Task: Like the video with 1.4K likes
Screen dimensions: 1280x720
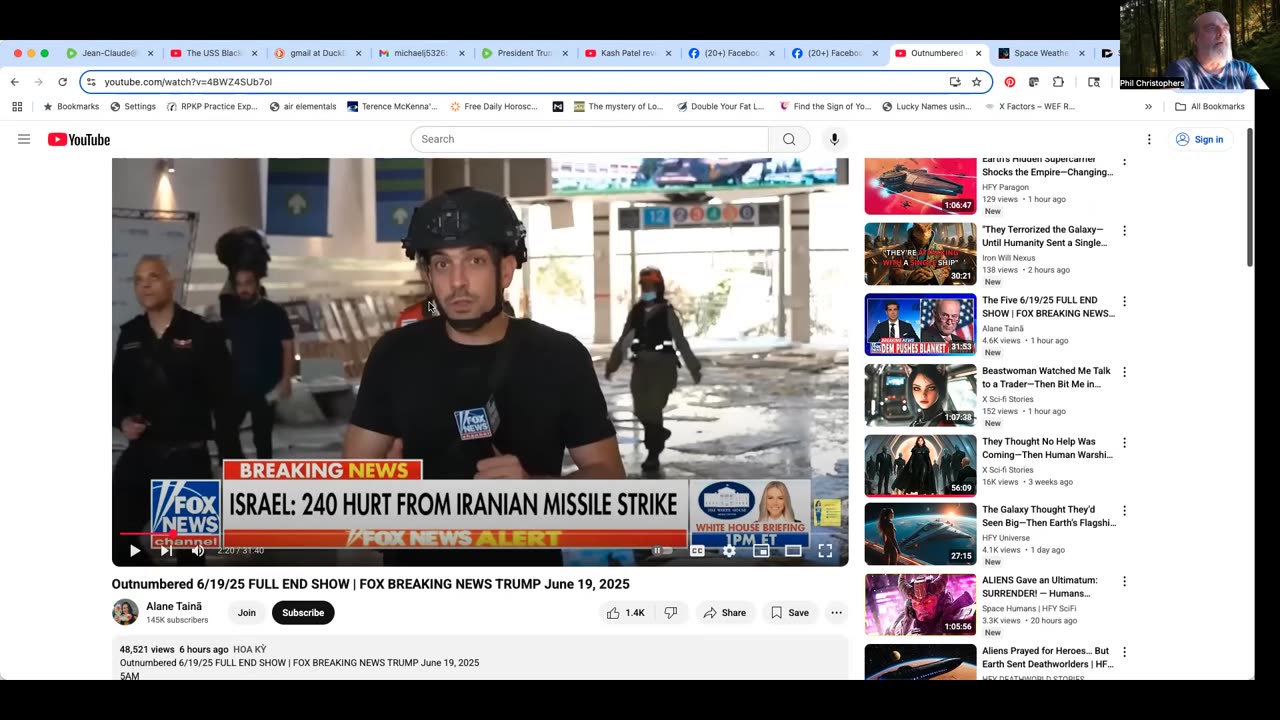Action: (625, 613)
